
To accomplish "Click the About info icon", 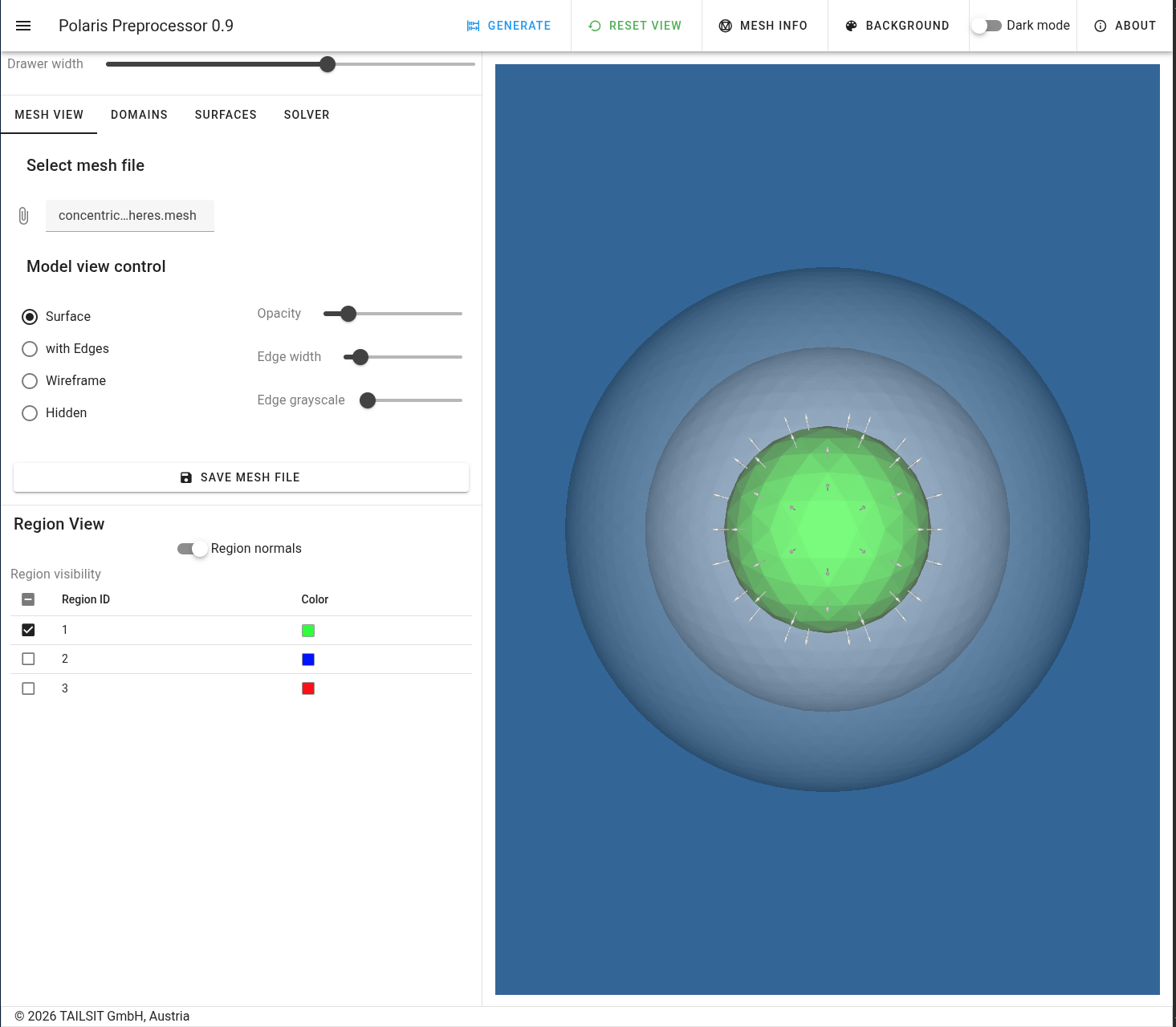I will [x=1101, y=26].
